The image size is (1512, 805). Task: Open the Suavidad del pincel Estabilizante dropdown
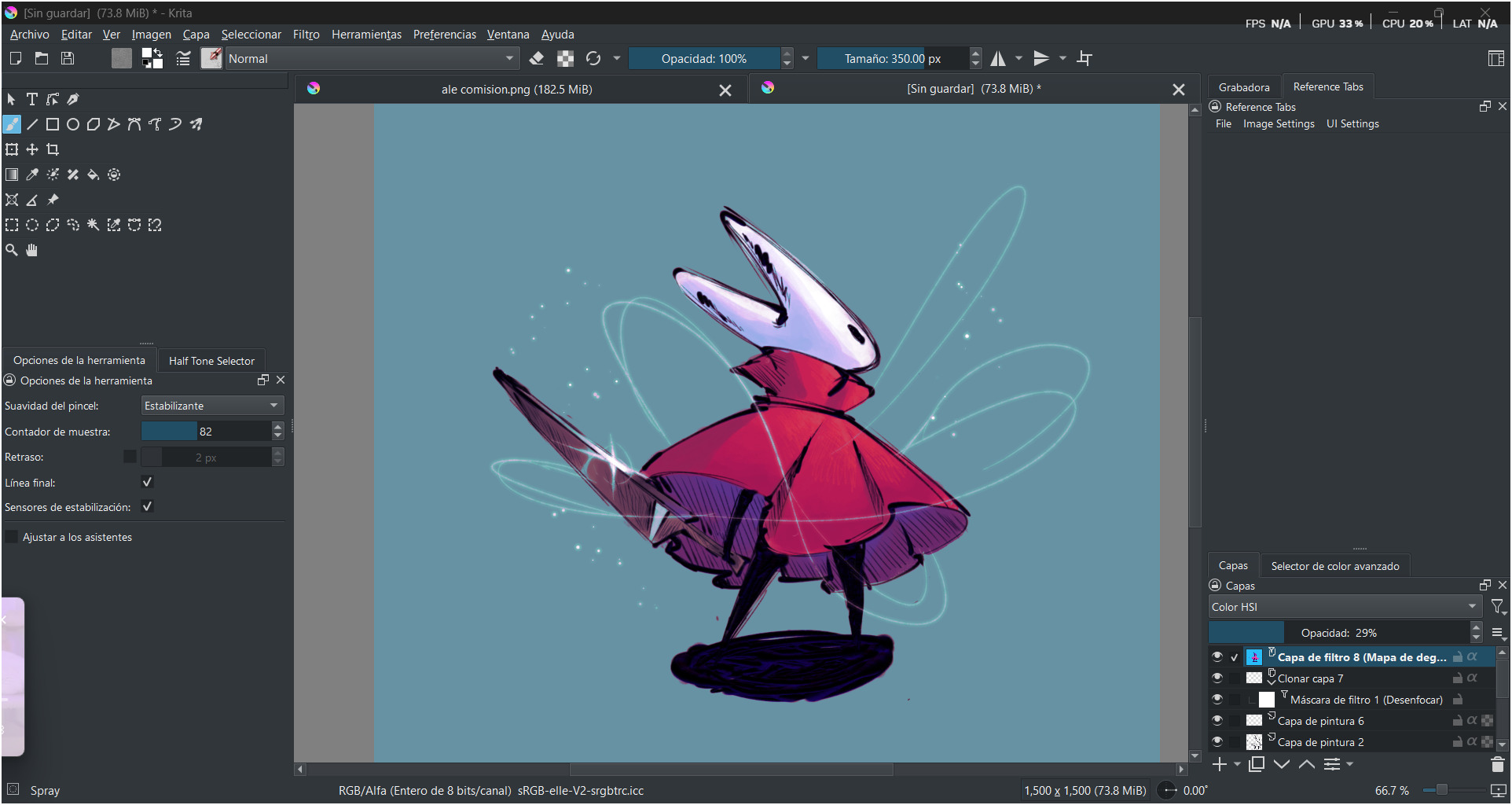tap(212, 406)
